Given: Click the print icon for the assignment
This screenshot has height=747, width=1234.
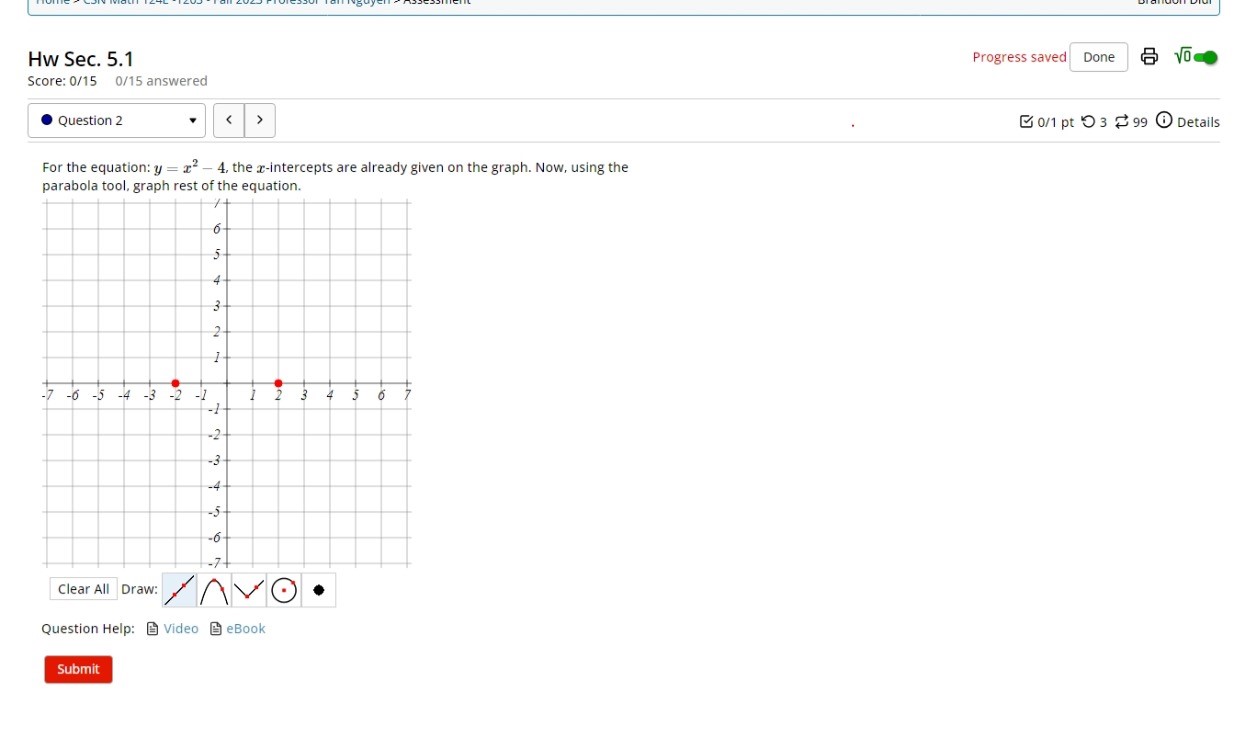Looking at the screenshot, I should tap(1149, 57).
